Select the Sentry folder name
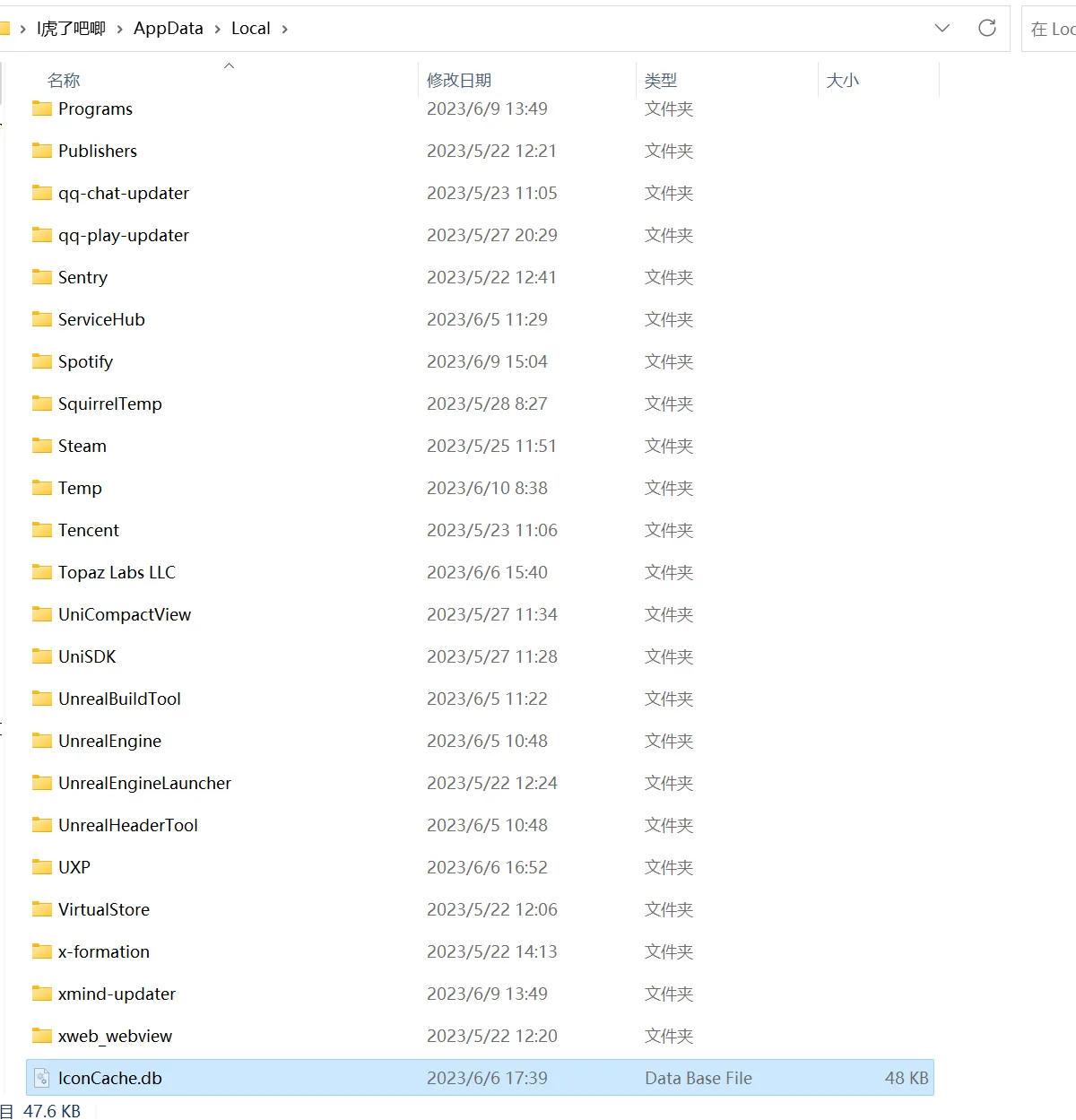Screen dimensions: 1076x1120 [x=83, y=277]
